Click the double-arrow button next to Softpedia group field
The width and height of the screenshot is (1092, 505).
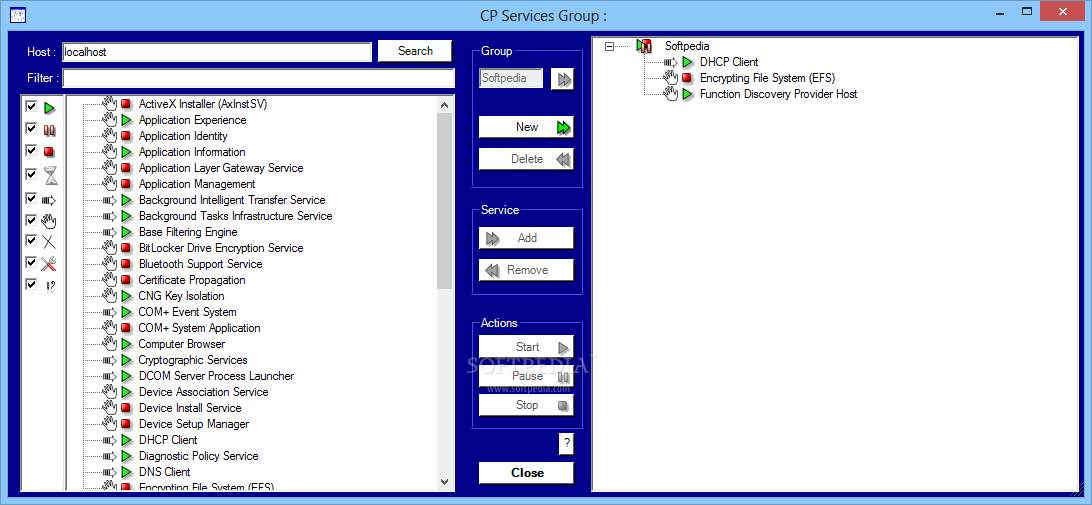pos(562,79)
